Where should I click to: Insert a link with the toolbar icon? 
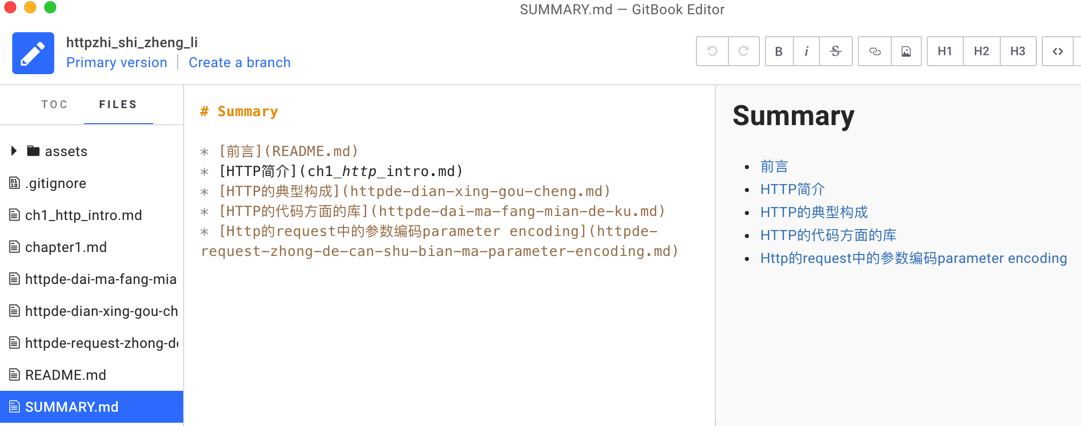tap(875, 52)
